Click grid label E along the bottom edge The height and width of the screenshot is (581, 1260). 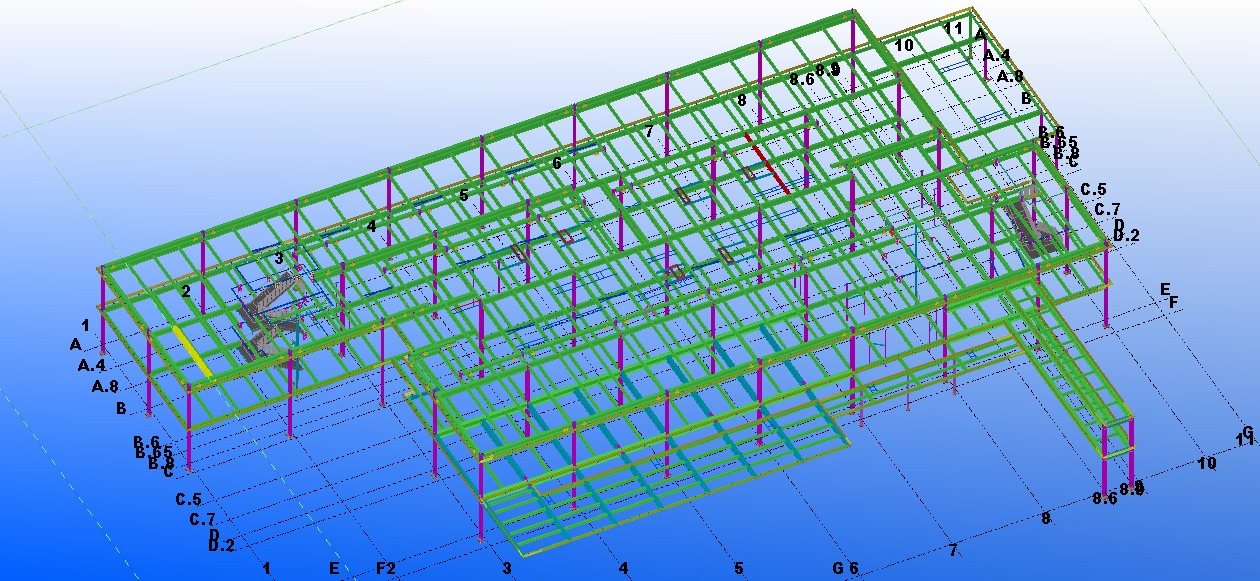pos(334,568)
